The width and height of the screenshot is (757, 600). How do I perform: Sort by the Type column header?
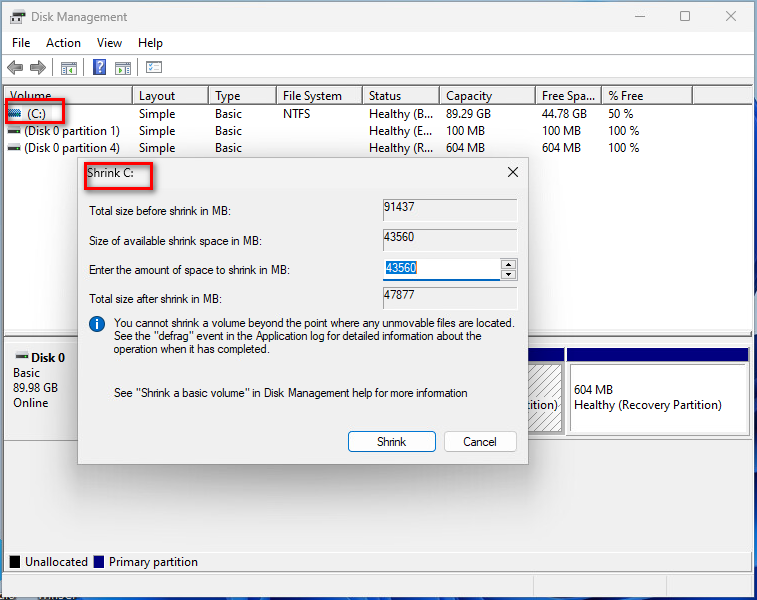[x=242, y=96]
